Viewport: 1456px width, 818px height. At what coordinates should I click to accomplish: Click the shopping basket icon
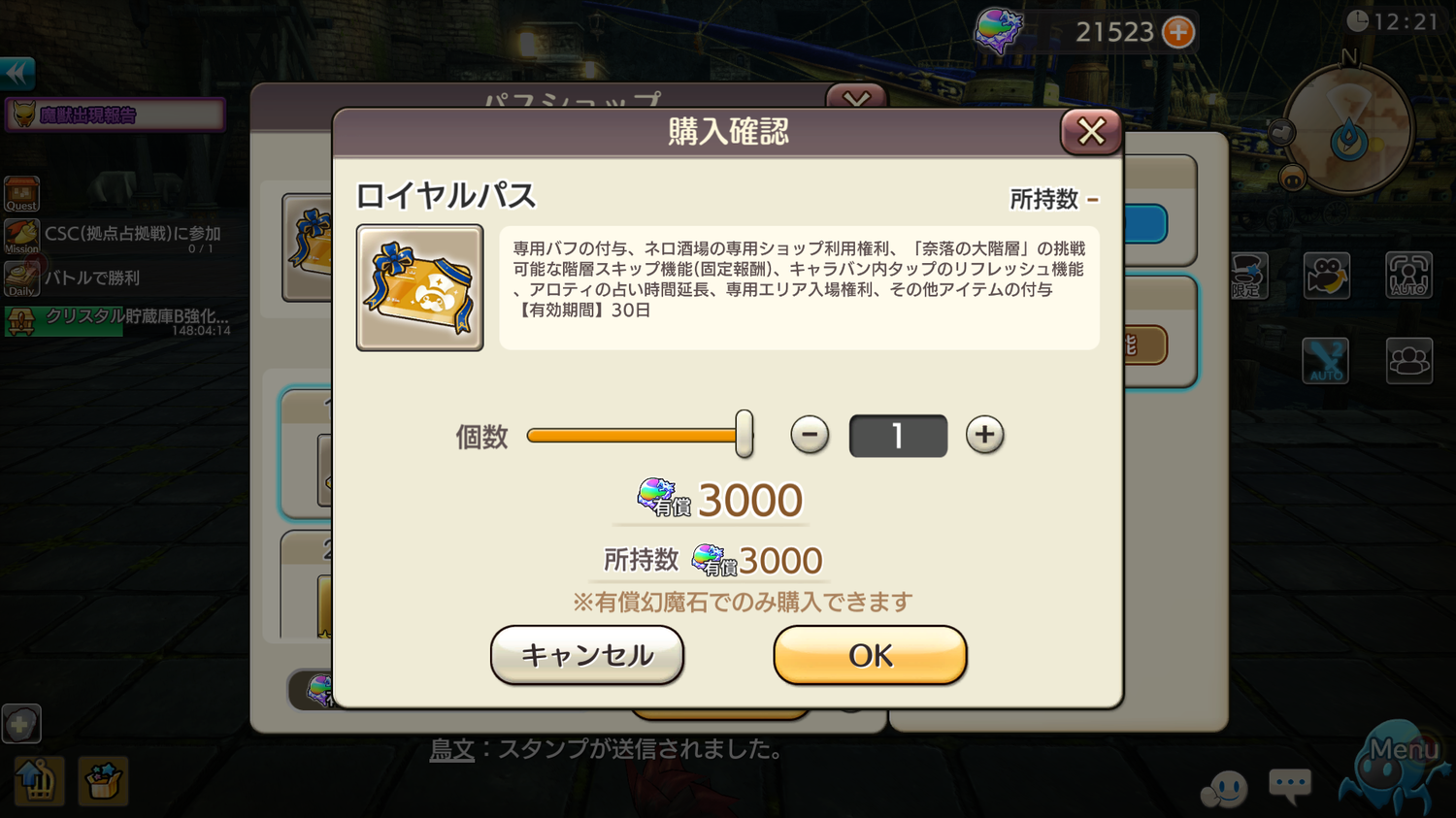pos(103,781)
